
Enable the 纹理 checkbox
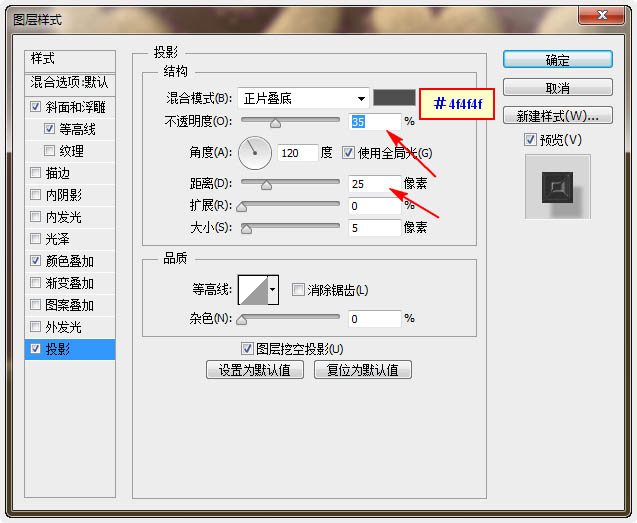click(x=49, y=151)
